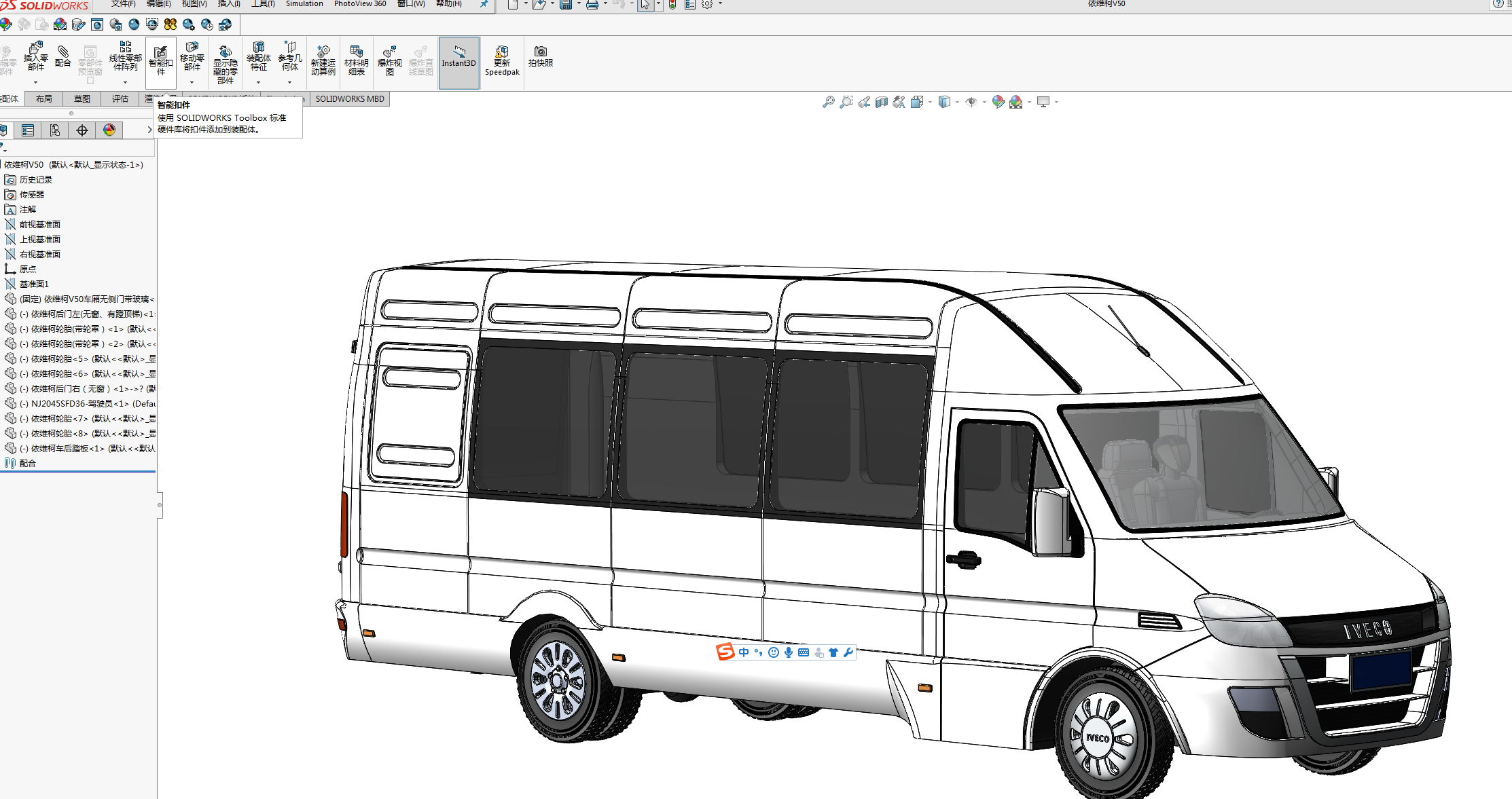Toggle Hide/Show Items eye icon
This screenshot has height=799, width=1512.
[x=971, y=102]
